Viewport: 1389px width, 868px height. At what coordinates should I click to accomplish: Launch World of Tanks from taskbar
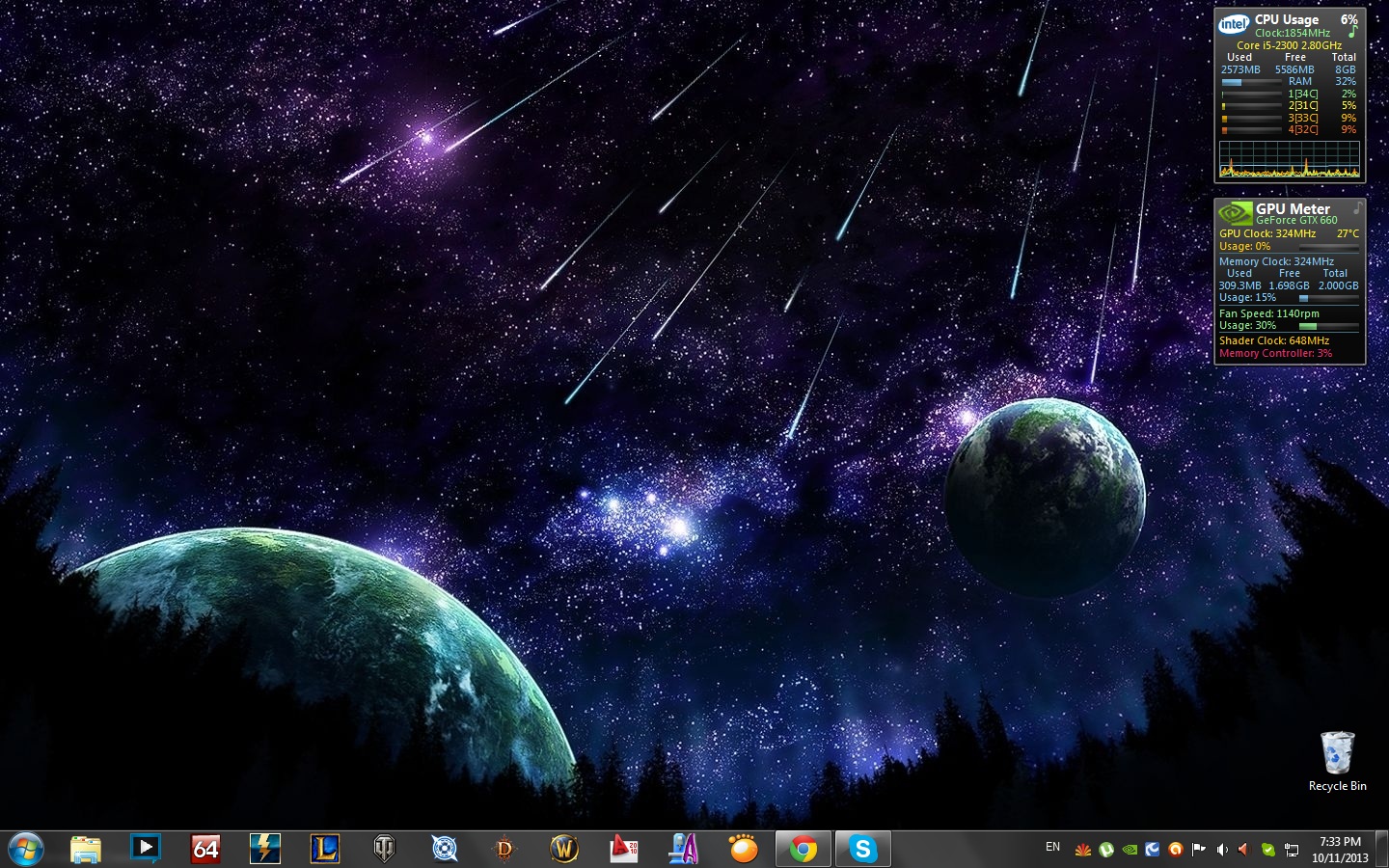click(x=385, y=850)
